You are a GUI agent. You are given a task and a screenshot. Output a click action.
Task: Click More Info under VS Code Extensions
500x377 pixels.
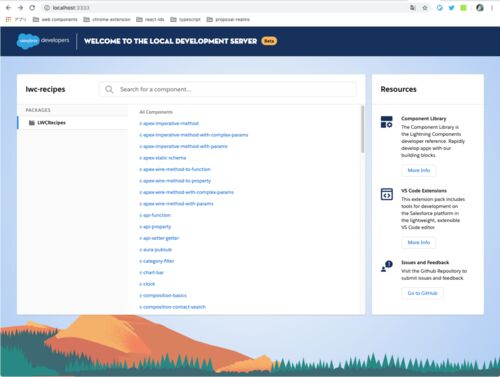[419, 242]
